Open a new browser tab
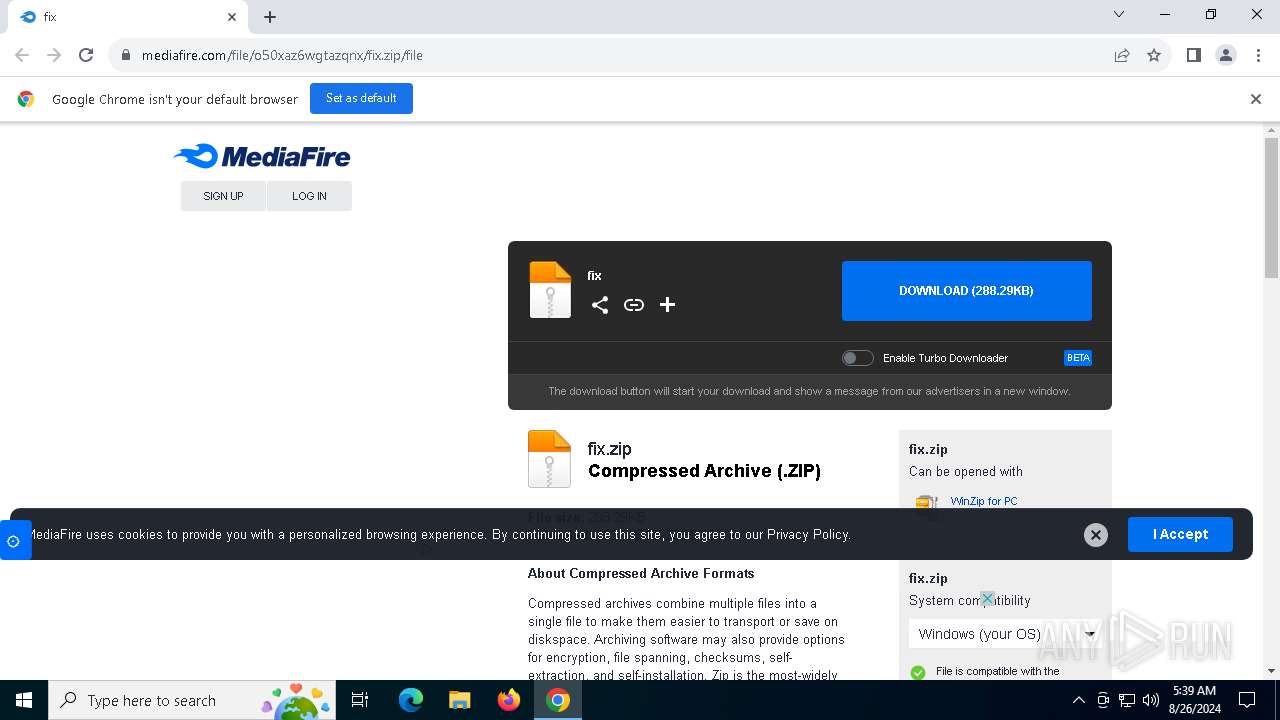 pyautogui.click(x=270, y=17)
